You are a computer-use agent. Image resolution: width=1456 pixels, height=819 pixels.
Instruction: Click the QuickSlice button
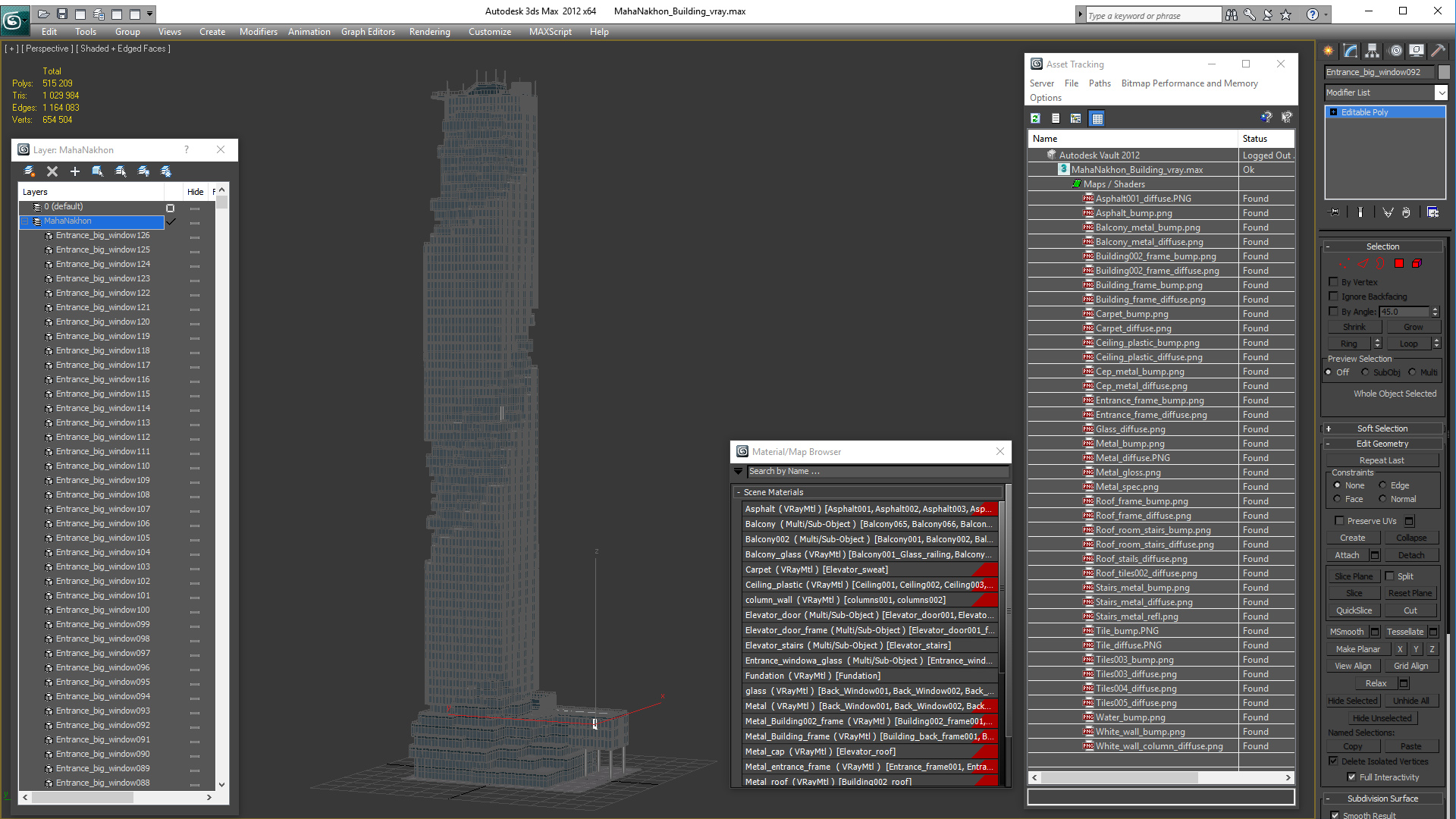click(x=1354, y=611)
